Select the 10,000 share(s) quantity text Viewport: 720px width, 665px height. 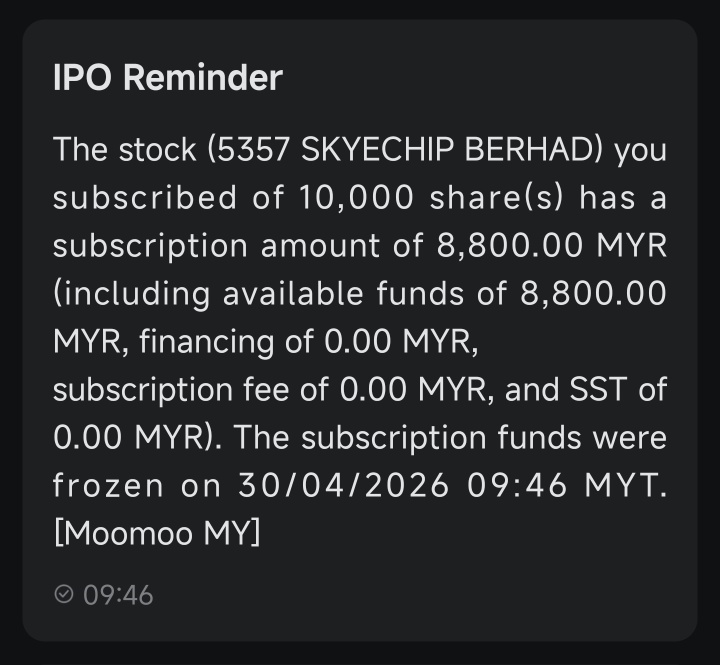430,198
